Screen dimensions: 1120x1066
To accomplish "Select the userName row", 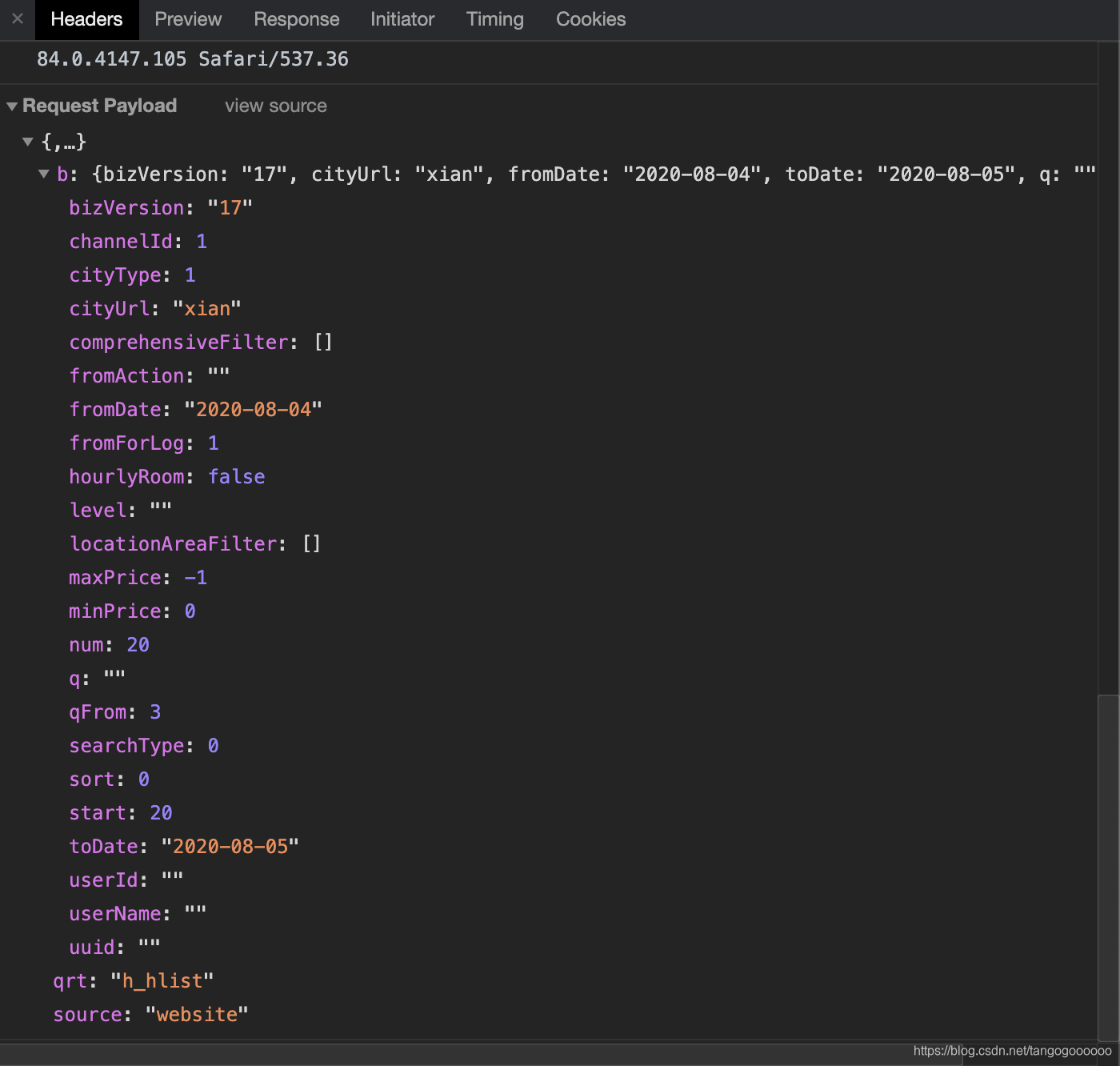I will click(138, 914).
